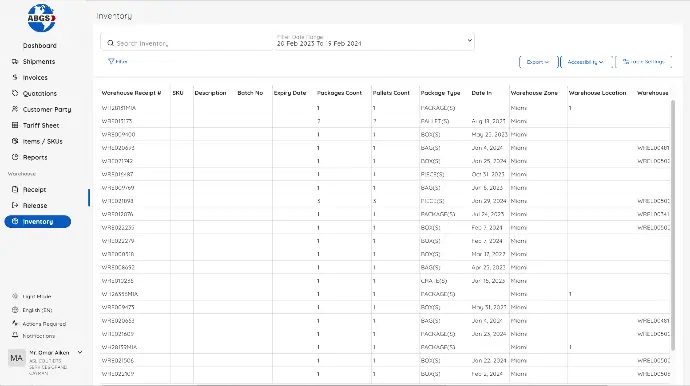Open the Notifications bell icon
690x386 pixels.
[15, 336]
